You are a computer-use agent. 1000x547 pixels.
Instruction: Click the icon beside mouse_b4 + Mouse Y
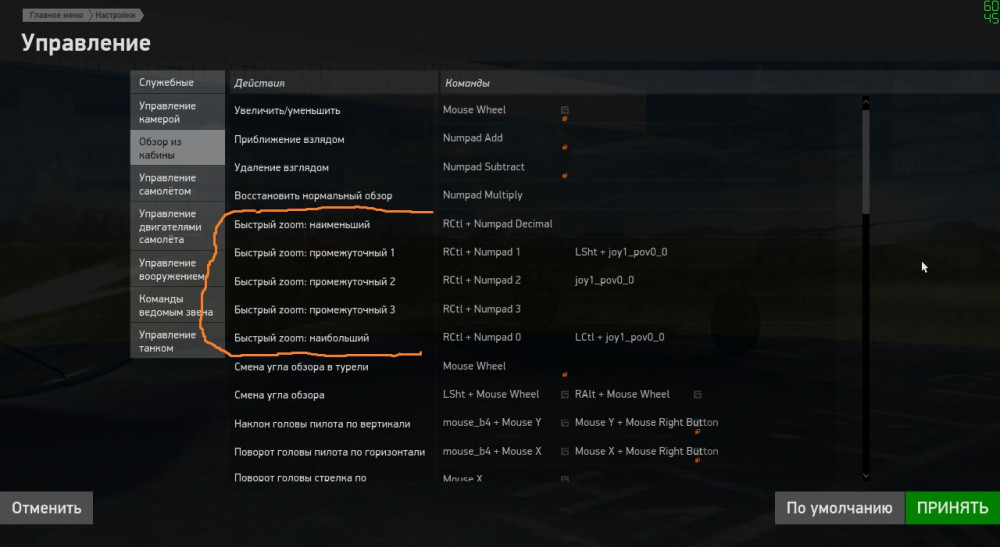point(565,423)
